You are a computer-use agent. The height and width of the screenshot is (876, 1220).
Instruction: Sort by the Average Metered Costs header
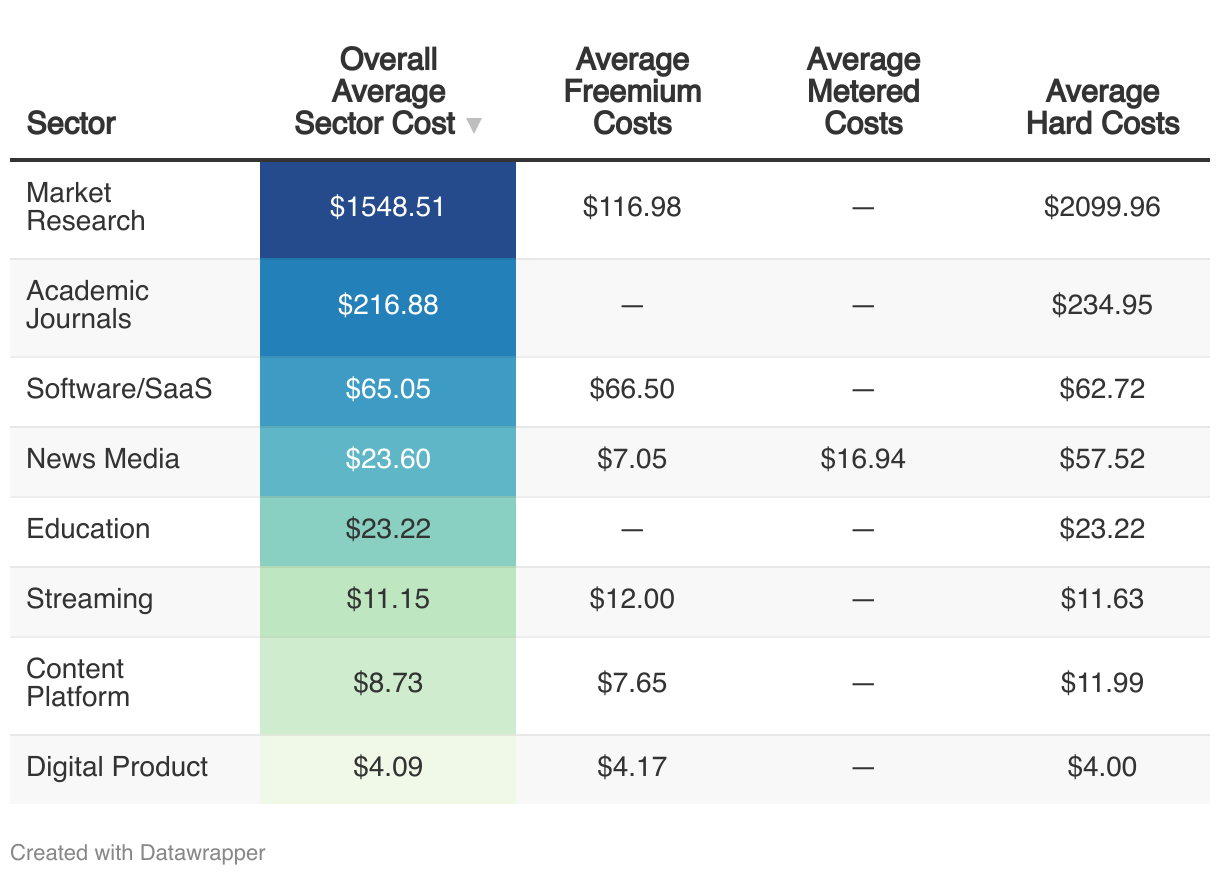863,92
